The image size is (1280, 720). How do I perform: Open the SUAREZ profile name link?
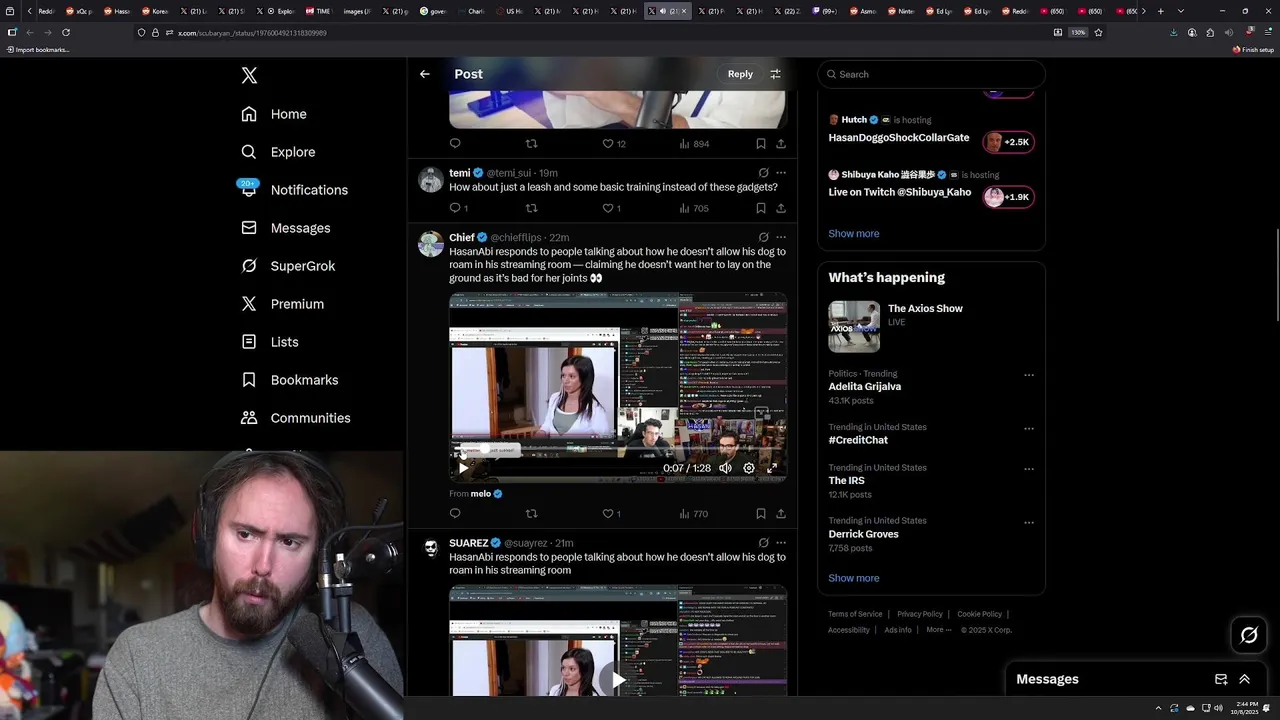coord(469,543)
